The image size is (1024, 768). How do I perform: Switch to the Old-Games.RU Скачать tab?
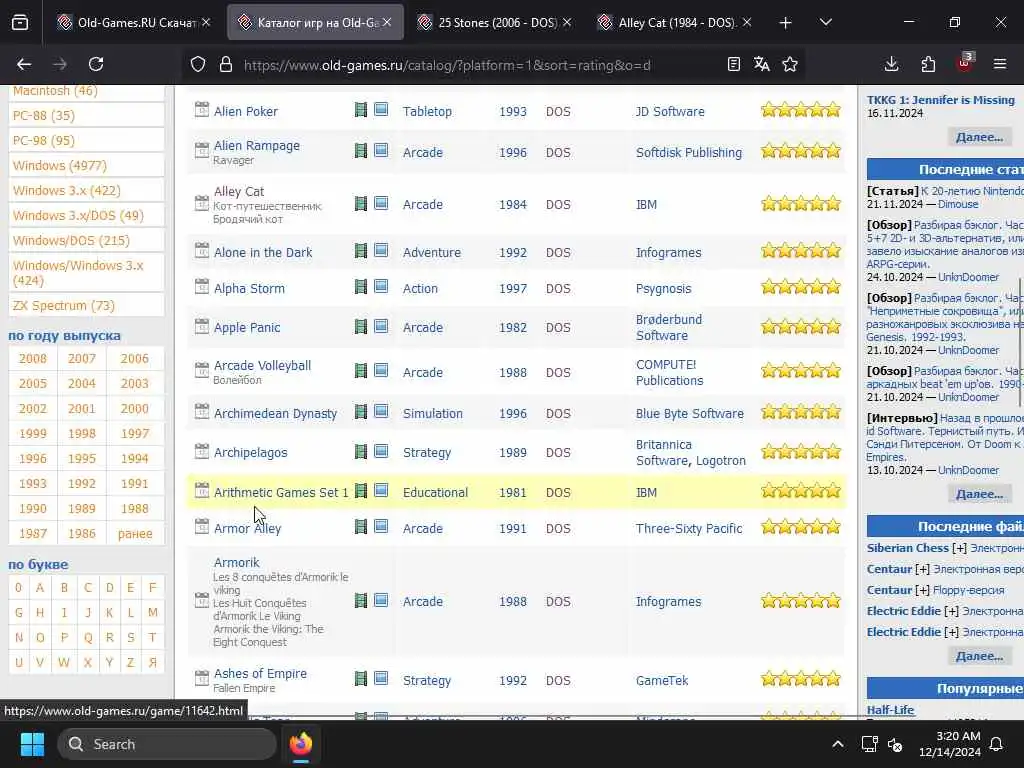coord(135,22)
